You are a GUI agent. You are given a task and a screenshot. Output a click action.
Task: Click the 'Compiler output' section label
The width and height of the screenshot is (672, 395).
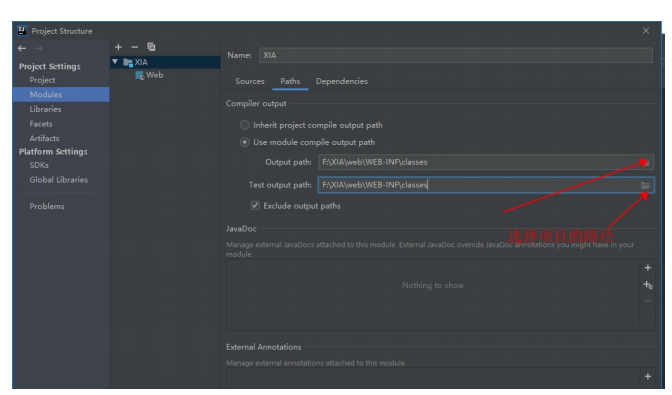point(256,104)
